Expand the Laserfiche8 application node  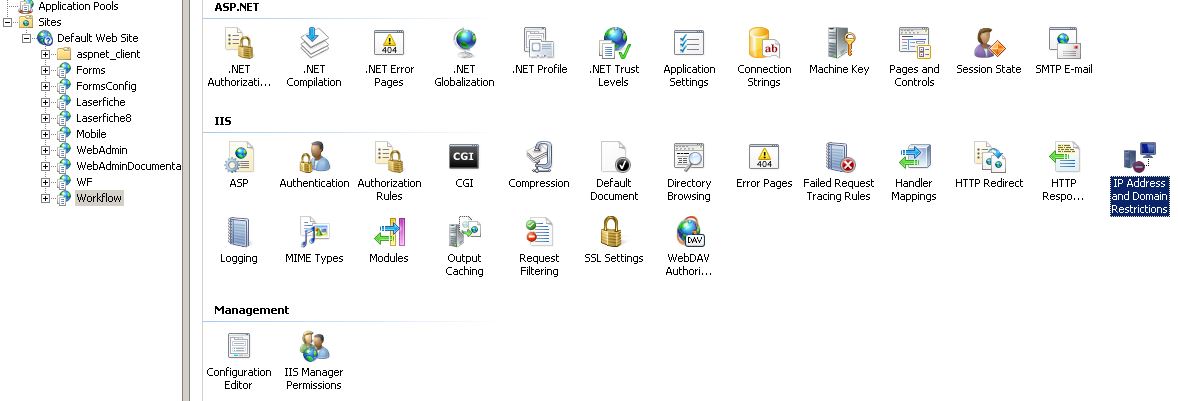pos(45,118)
